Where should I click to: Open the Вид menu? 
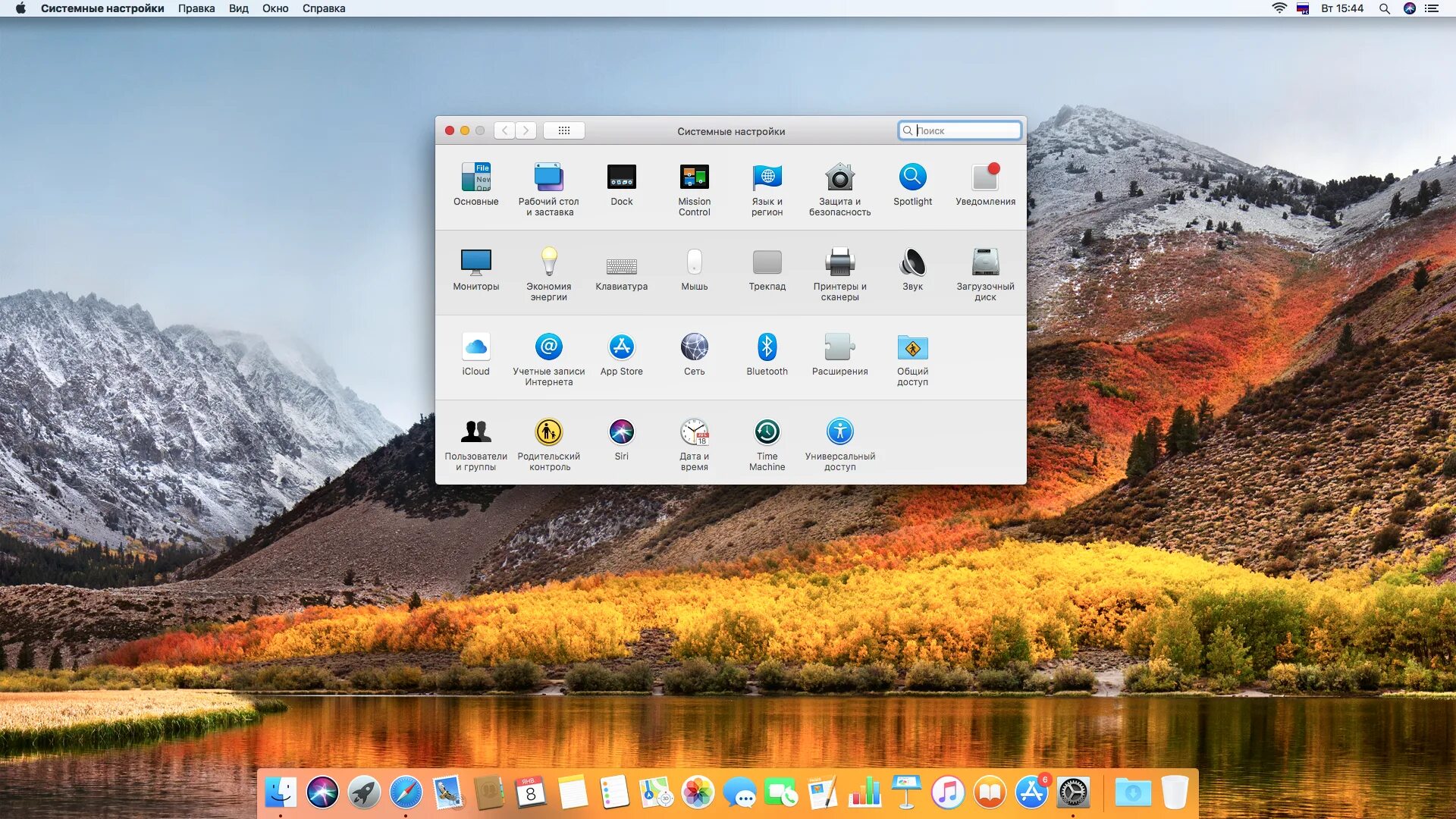pyautogui.click(x=239, y=8)
